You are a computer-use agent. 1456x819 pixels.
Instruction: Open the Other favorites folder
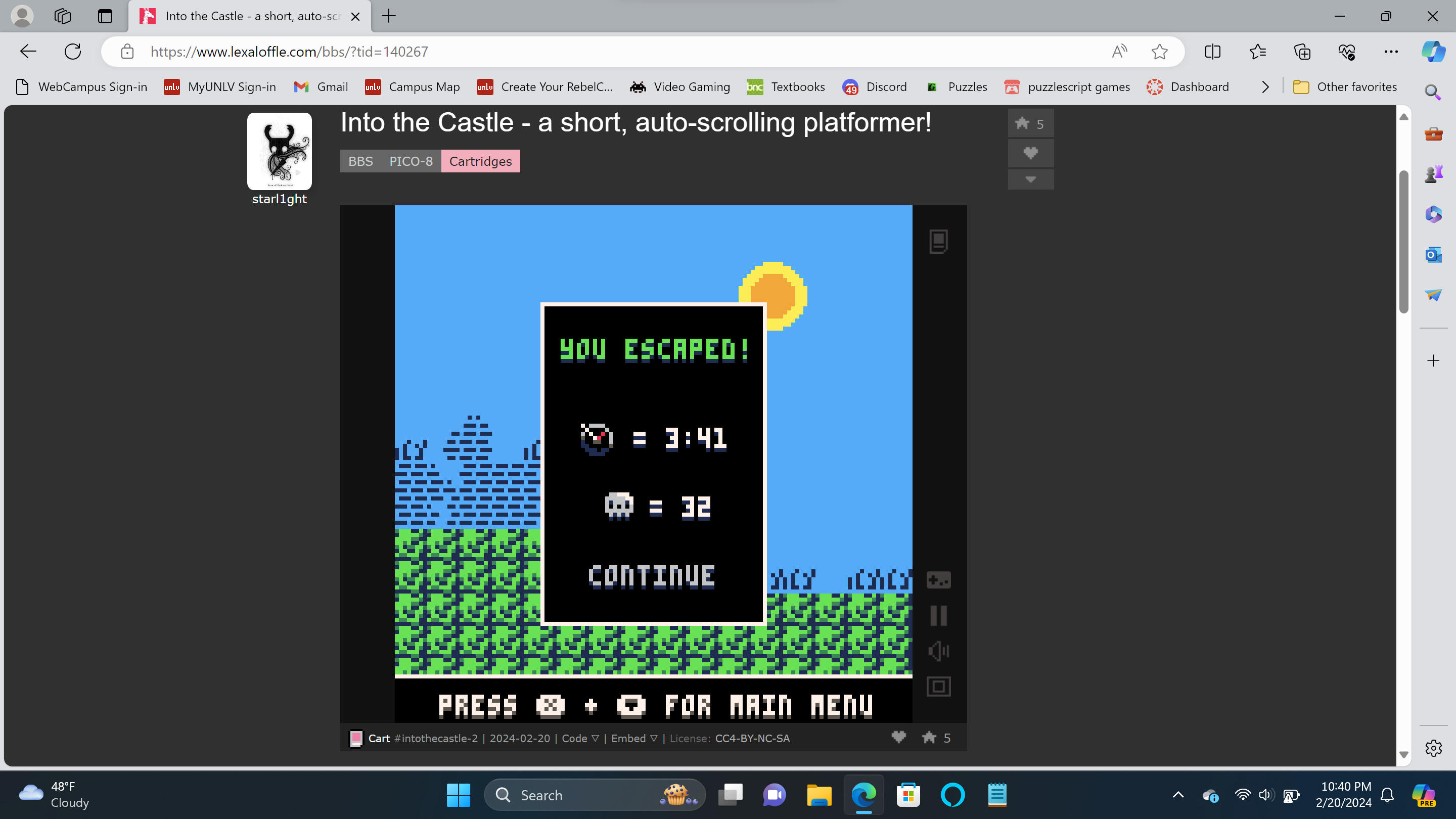[1345, 86]
